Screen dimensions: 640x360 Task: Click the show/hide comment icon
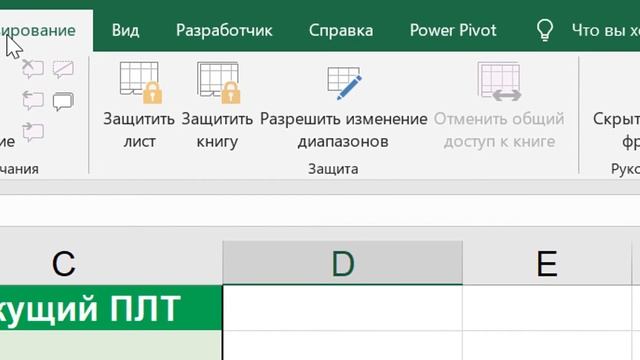point(63,69)
